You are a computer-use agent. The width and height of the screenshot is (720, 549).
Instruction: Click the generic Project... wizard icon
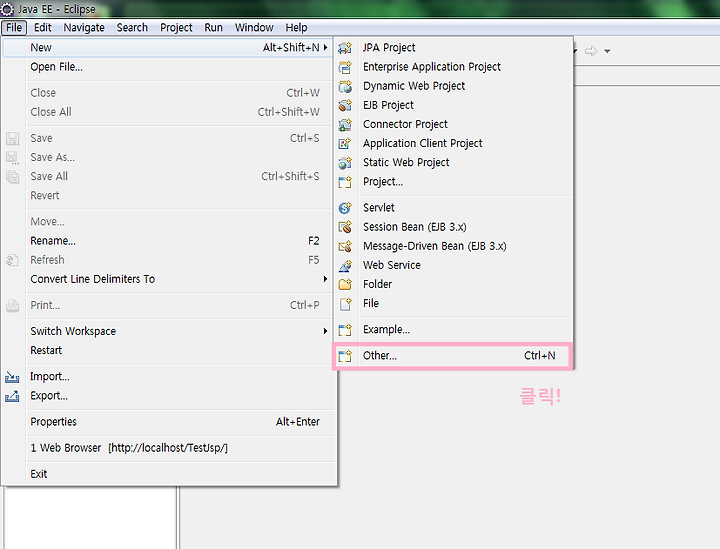point(345,182)
